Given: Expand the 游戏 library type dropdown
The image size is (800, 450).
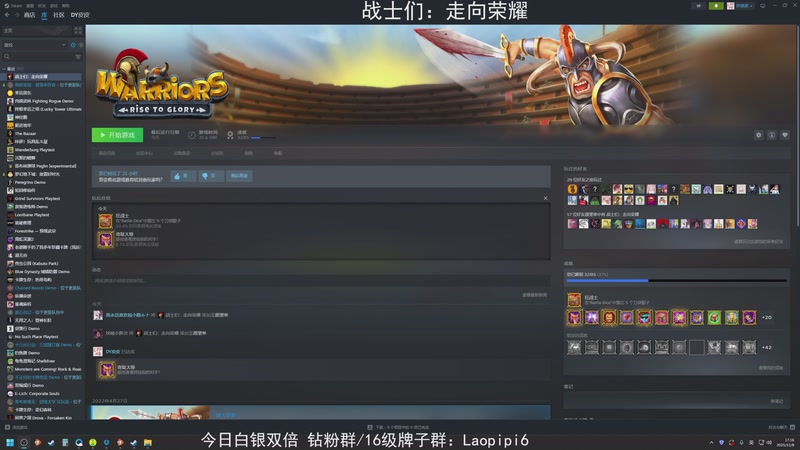Looking at the screenshot, I should coord(35,45).
